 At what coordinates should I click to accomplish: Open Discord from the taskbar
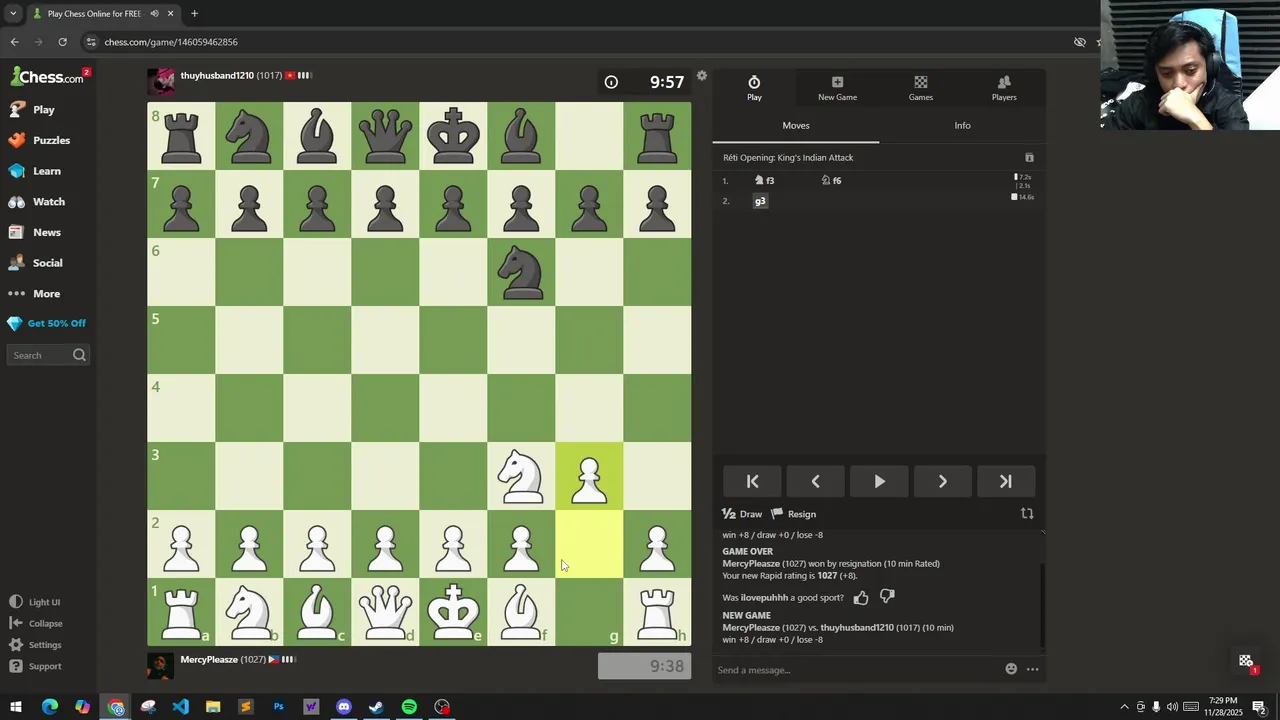point(344,707)
